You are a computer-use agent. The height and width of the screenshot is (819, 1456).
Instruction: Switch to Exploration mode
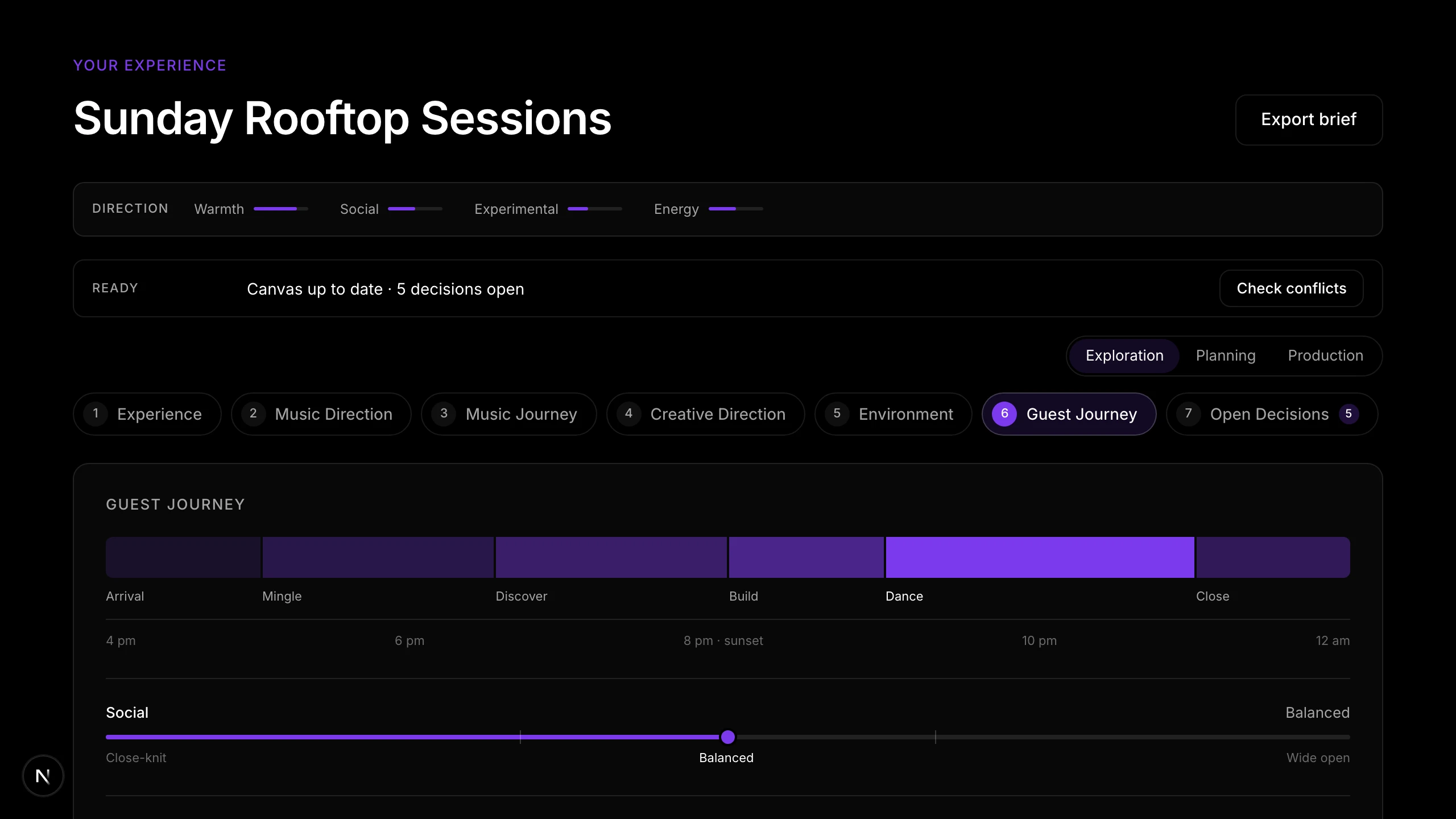point(1124,355)
